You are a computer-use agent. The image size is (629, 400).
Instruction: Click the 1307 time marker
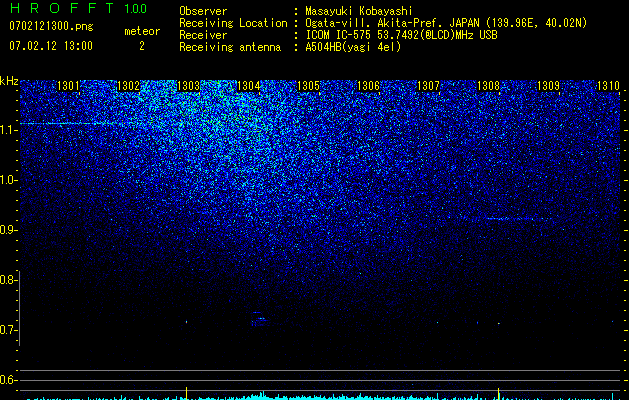coord(428,85)
